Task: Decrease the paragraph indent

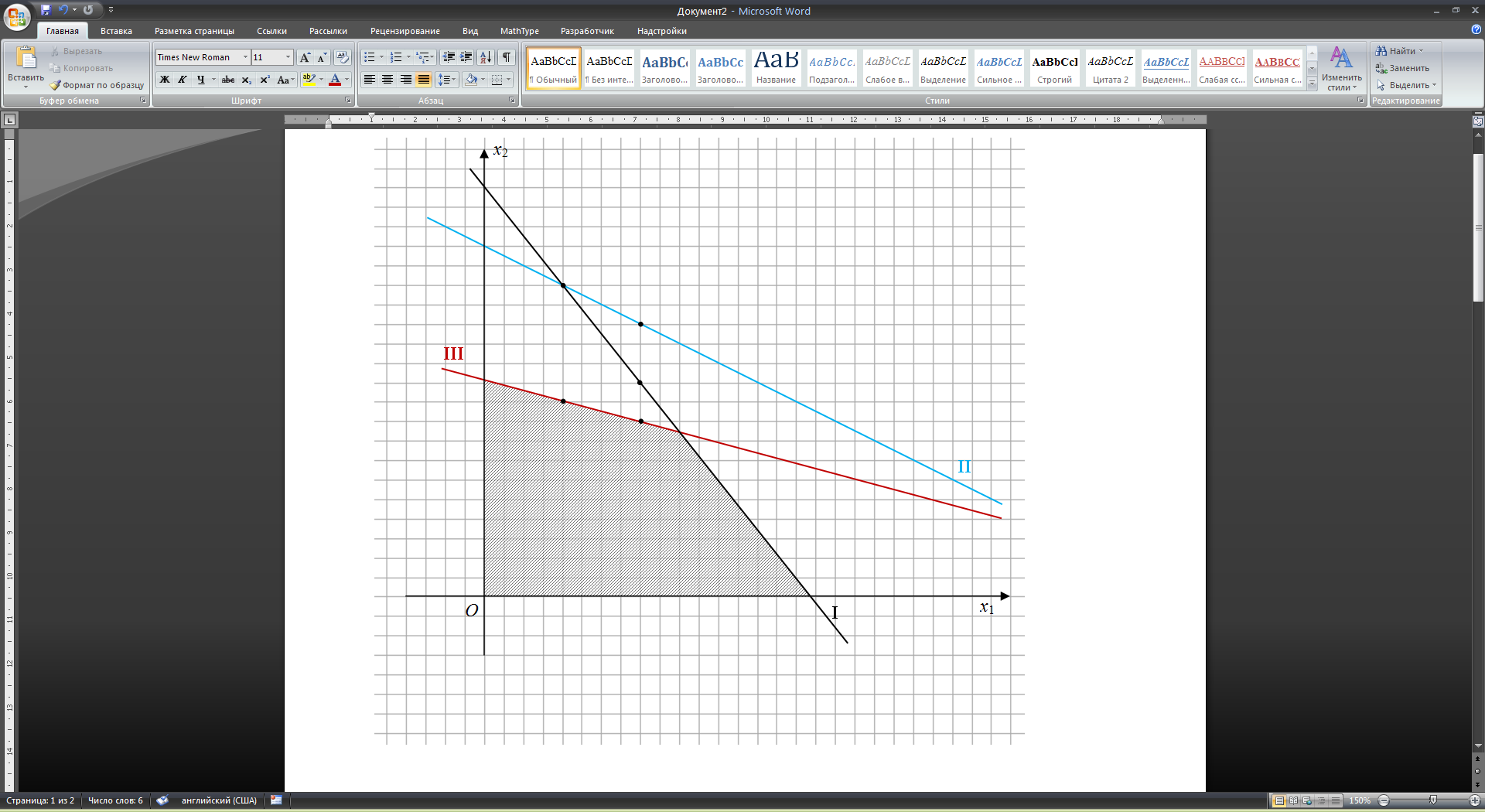Action: 449,57
